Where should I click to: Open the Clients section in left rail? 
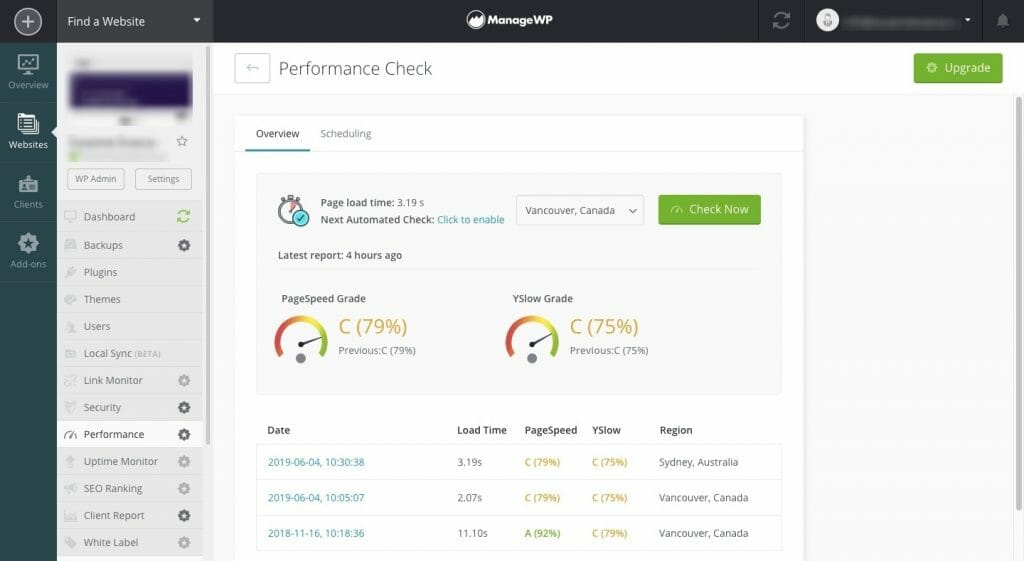28,191
